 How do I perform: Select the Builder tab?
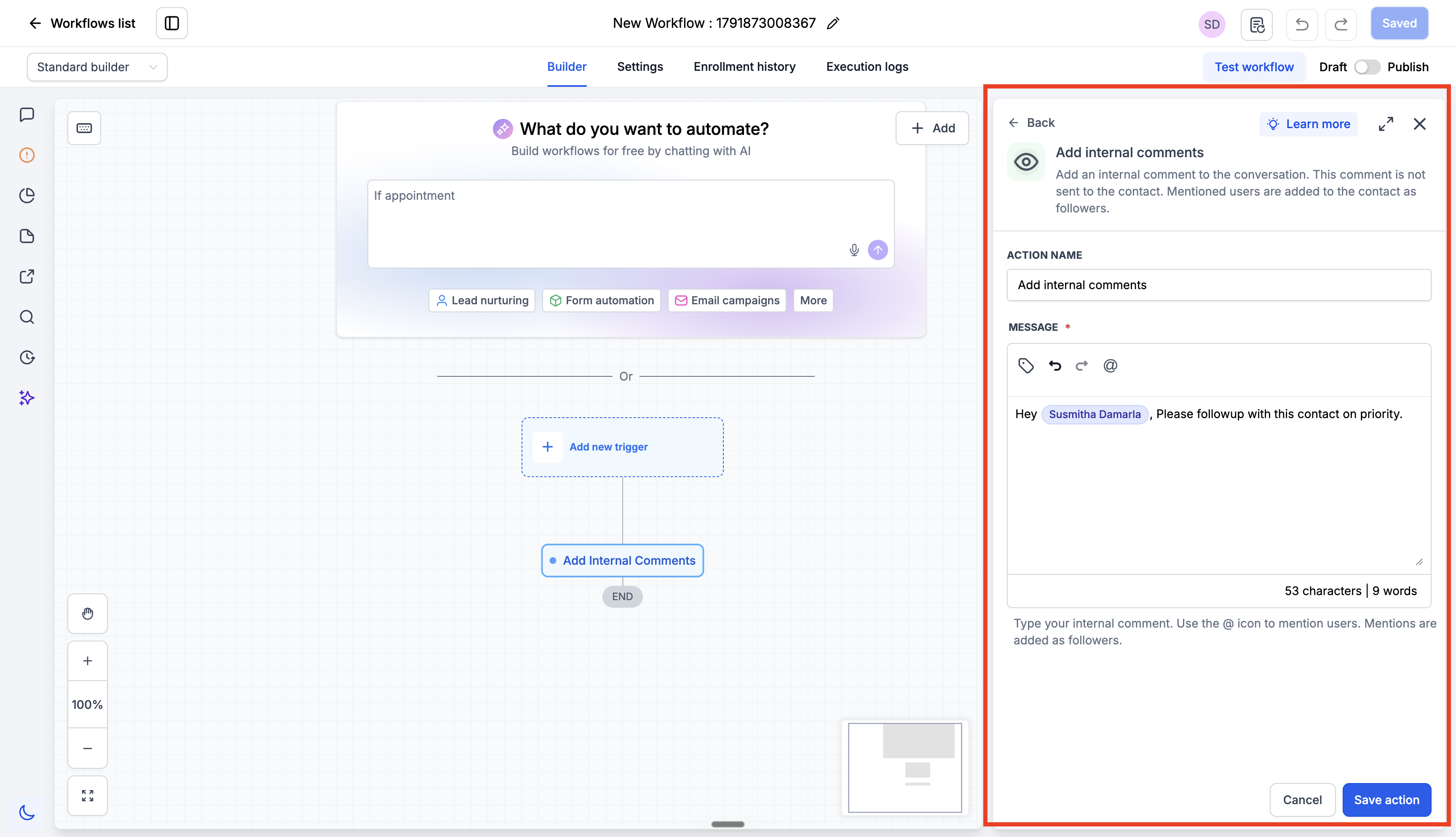tap(567, 67)
